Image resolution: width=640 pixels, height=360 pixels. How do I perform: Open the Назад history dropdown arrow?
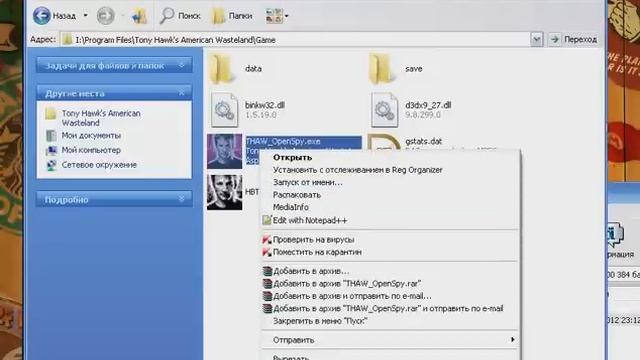coord(85,16)
